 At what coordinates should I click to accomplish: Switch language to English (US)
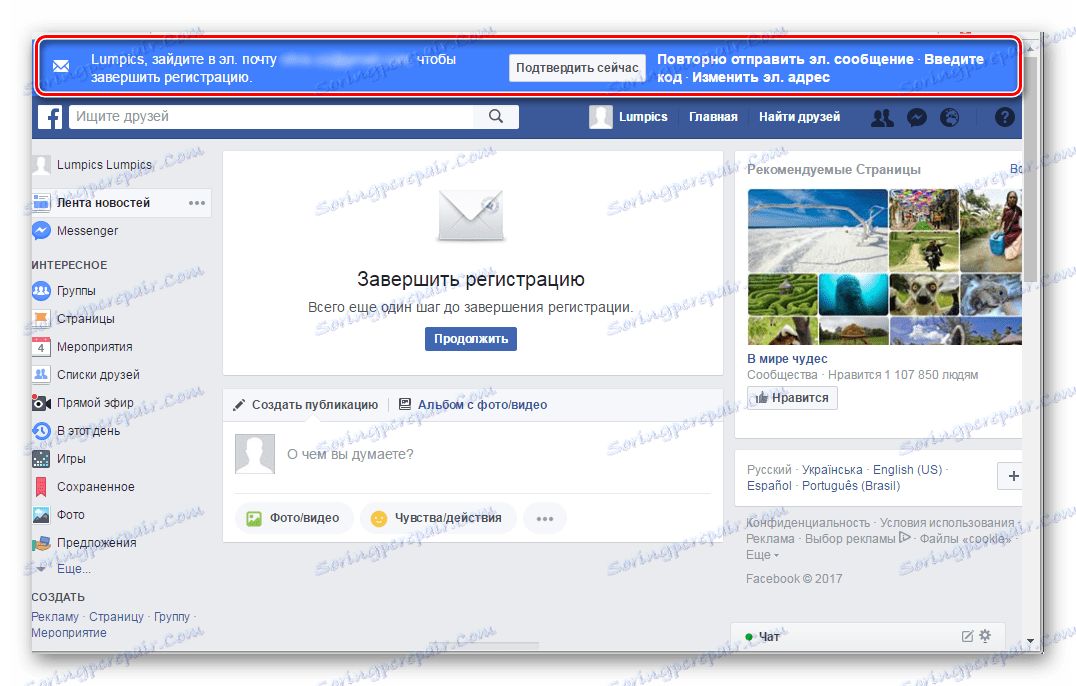click(x=907, y=470)
